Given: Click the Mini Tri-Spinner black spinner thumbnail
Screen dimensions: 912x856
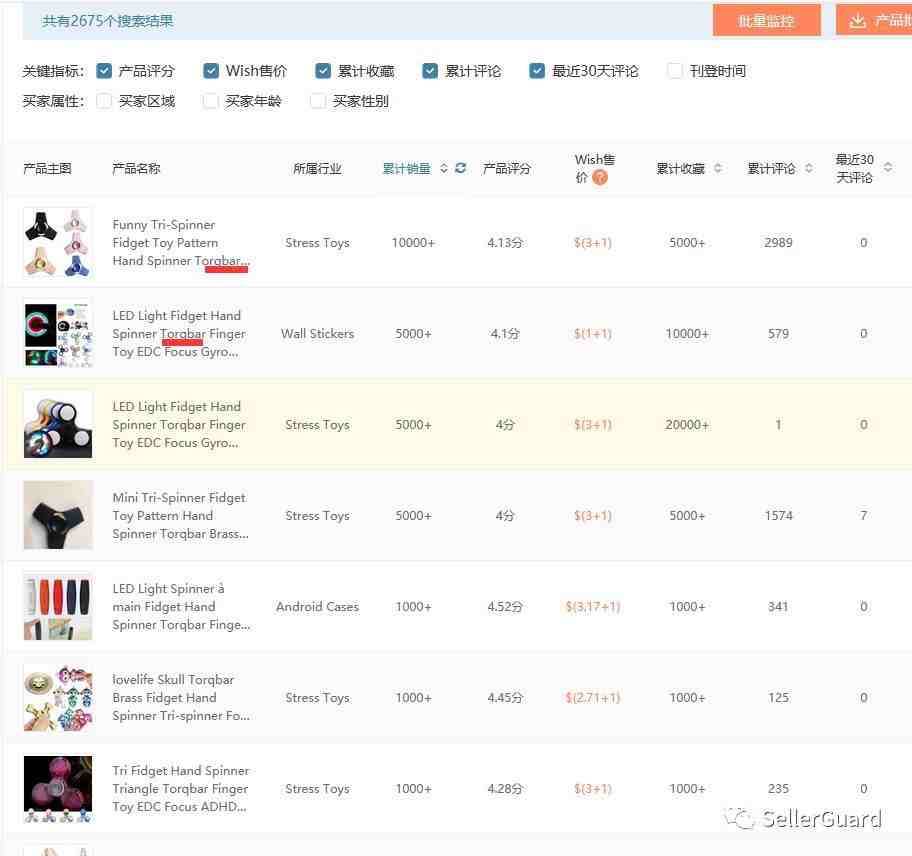Looking at the screenshot, I should (x=58, y=515).
